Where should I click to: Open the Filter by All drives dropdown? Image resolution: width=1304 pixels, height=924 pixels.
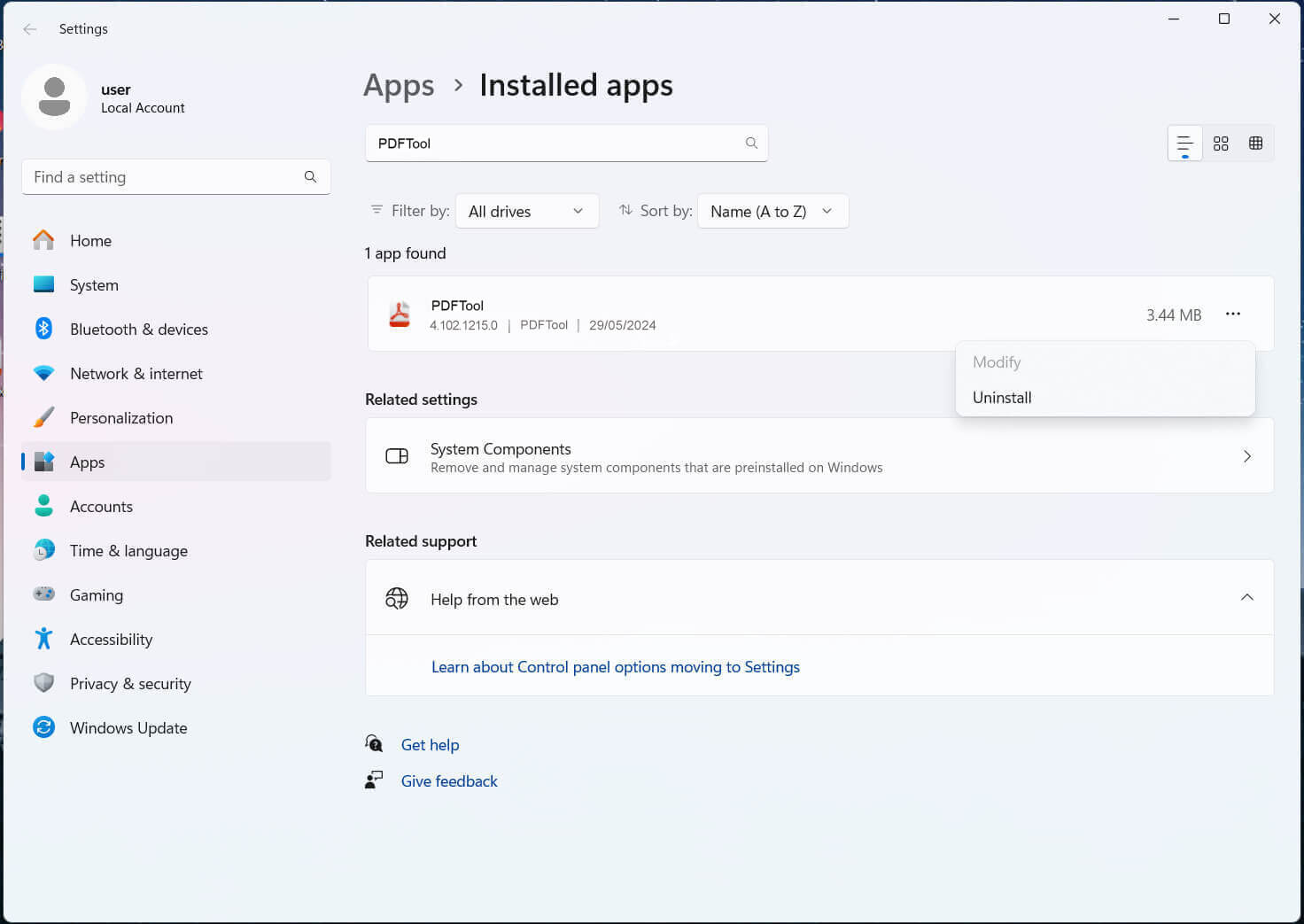tap(527, 211)
